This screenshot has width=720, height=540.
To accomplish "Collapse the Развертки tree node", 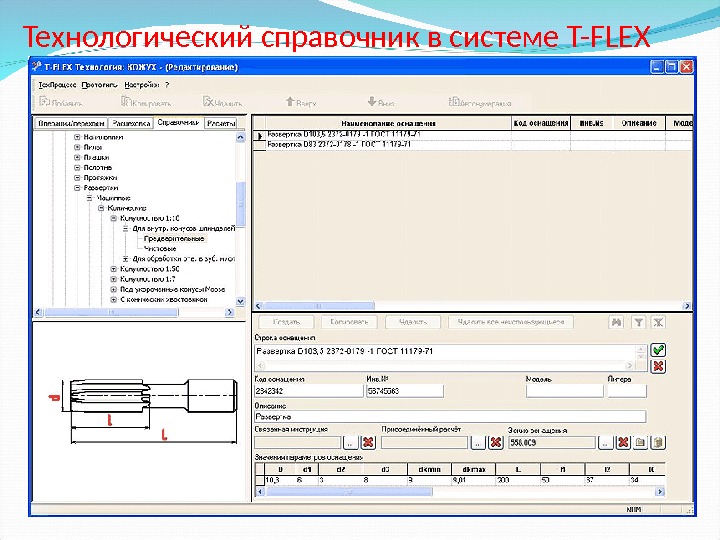I will [77, 188].
